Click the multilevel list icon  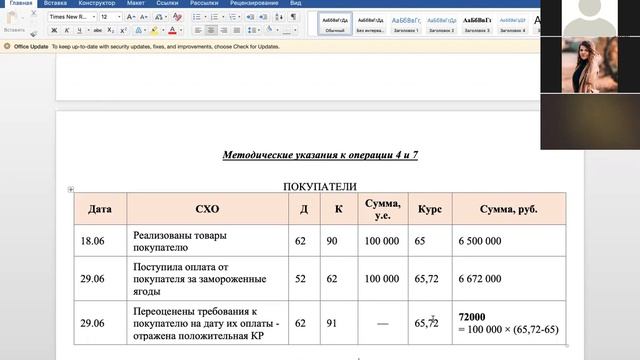[232, 17]
